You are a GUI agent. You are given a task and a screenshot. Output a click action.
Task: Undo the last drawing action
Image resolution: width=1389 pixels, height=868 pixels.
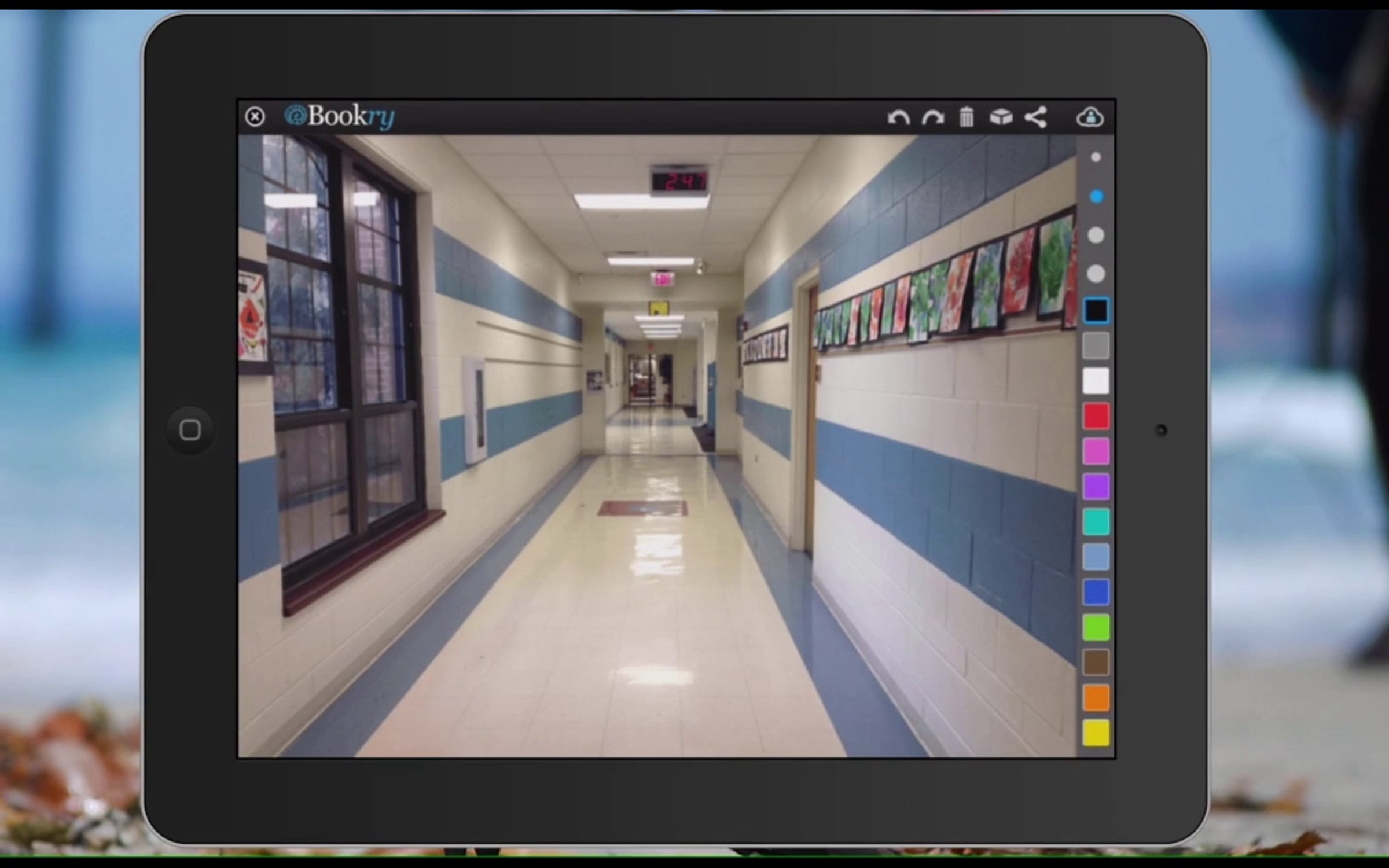(x=898, y=117)
